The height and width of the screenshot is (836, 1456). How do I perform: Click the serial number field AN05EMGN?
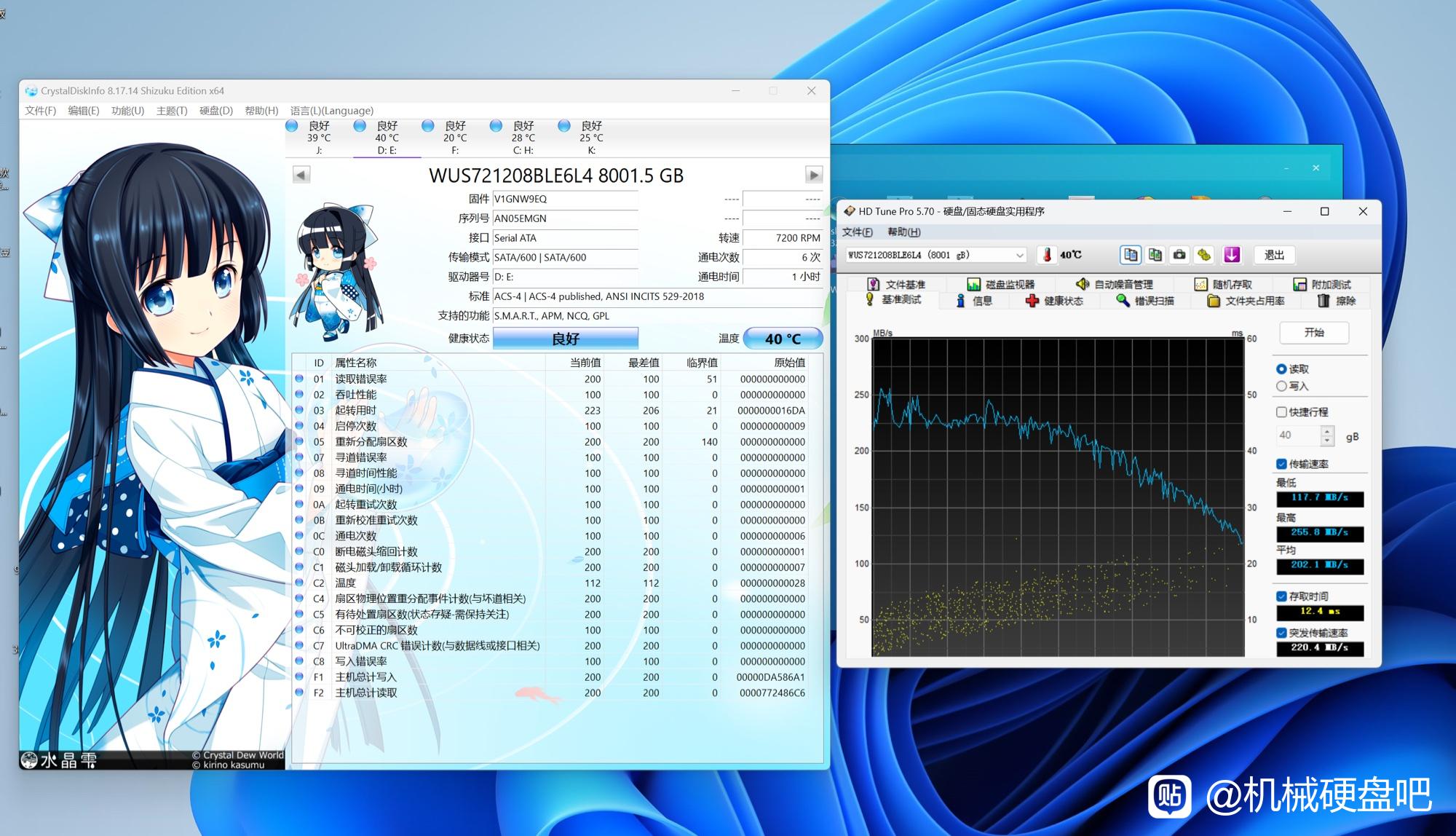click(x=565, y=218)
